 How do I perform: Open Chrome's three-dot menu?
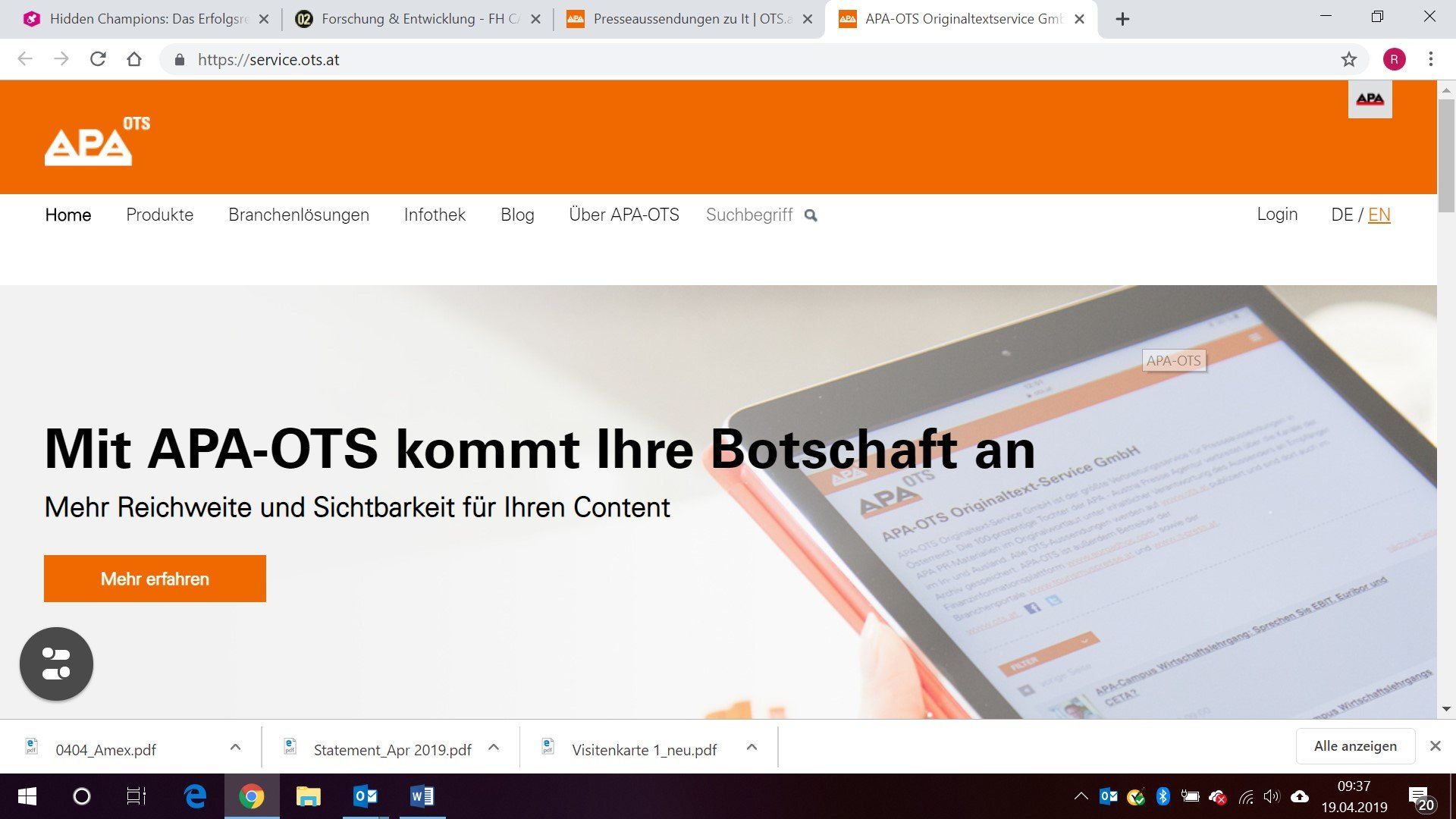[x=1430, y=59]
